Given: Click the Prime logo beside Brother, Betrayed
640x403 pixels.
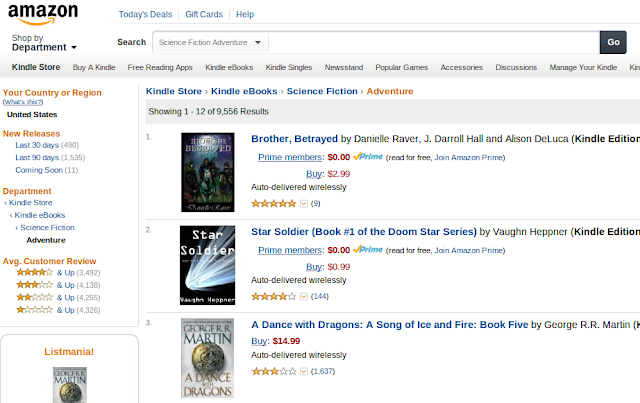Looking at the screenshot, I should [x=368, y=157].
